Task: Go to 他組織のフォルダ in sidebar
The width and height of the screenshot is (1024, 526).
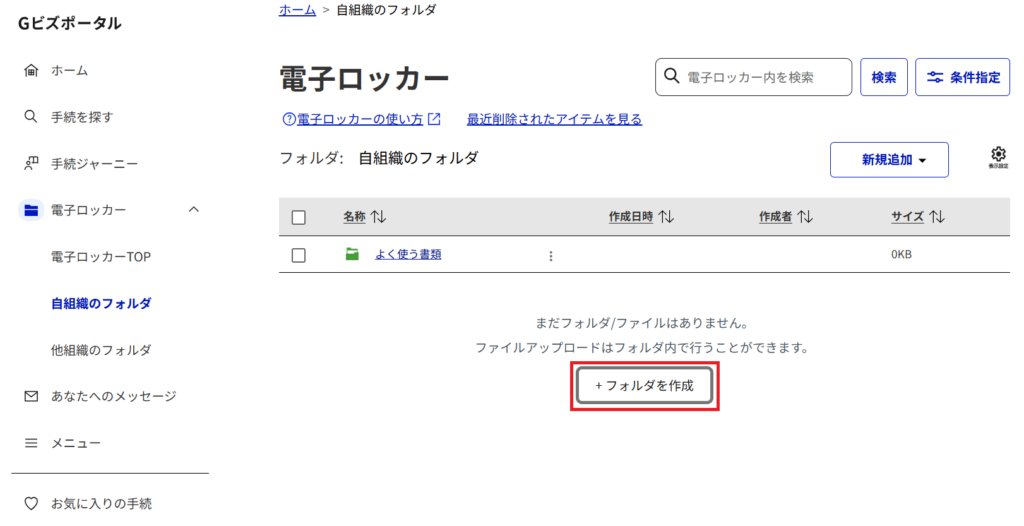Action: (101, 350)
